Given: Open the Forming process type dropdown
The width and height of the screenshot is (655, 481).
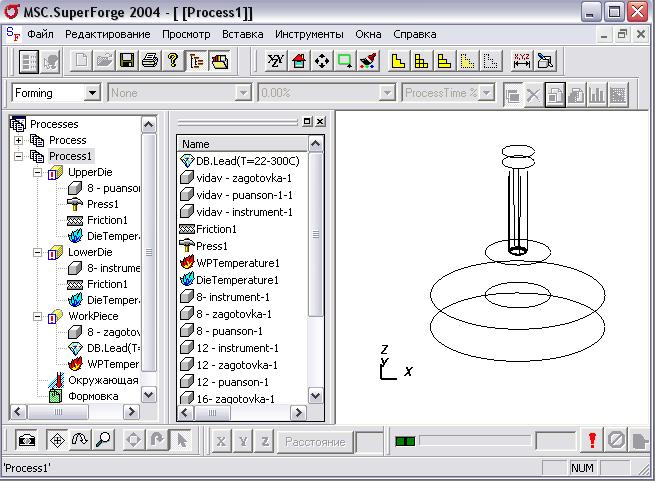Looking at the screenshot, I should (92, 93).
